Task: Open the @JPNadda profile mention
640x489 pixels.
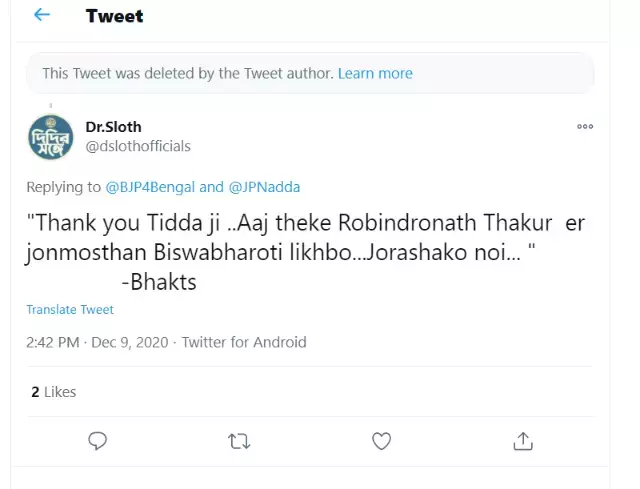Action: click(264, 187)
